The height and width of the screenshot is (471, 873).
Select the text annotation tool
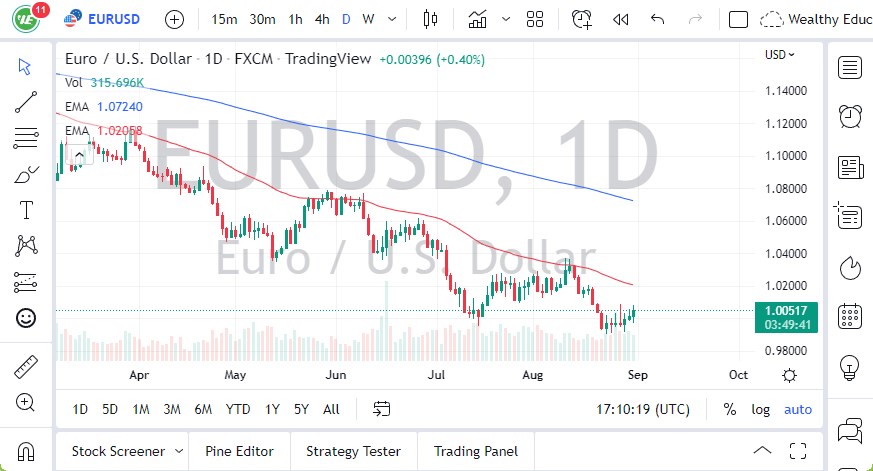coord(26,210)
